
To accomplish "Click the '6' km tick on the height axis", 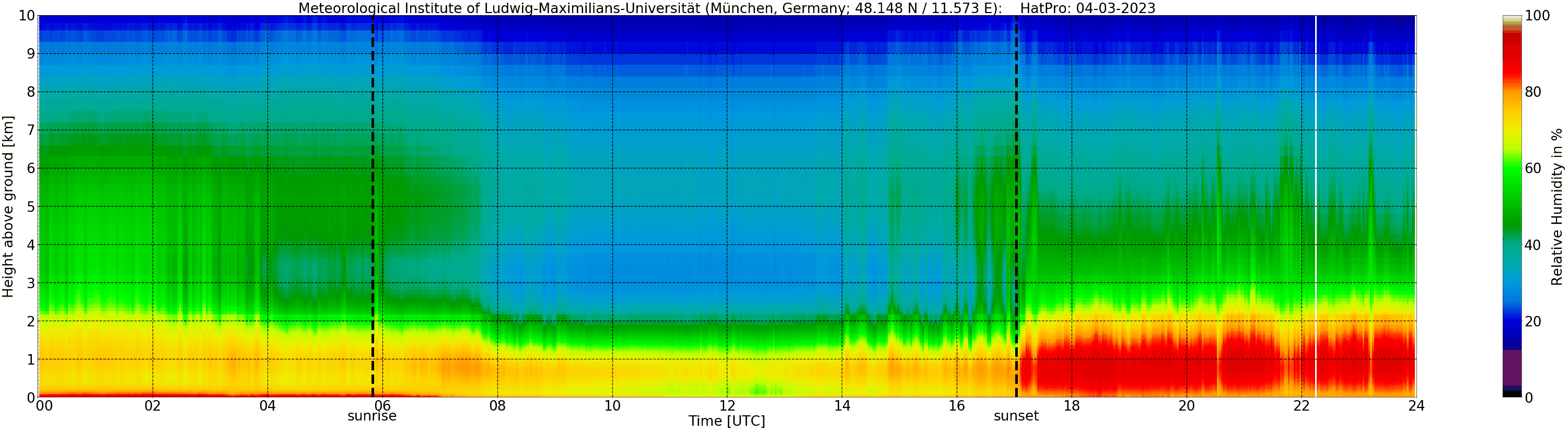I will [x=30, y=168].
